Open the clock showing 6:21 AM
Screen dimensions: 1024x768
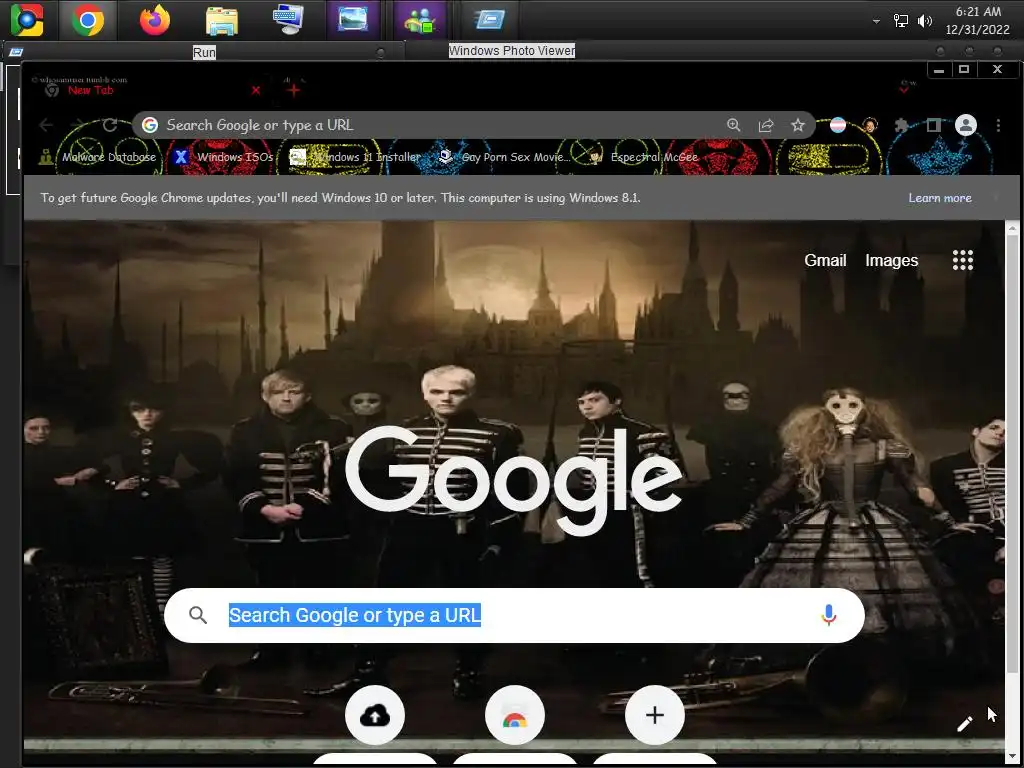click(x=978, y=20)
